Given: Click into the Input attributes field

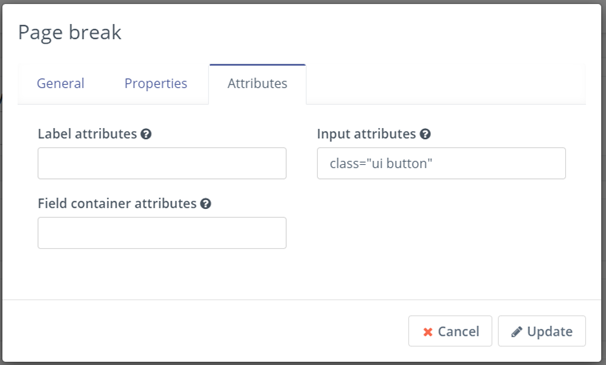Looking at the screenshot, I should (441, 163).
